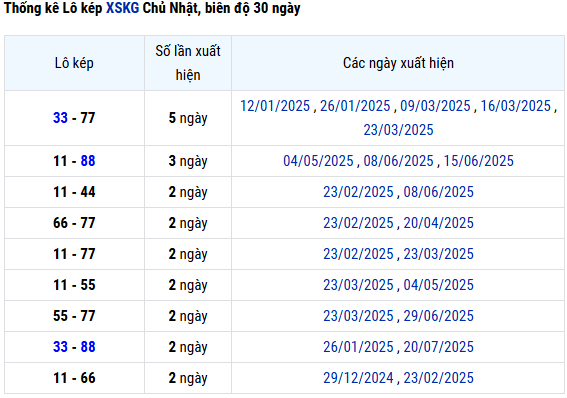Open date 16/03/2025 link

point(516,106)
